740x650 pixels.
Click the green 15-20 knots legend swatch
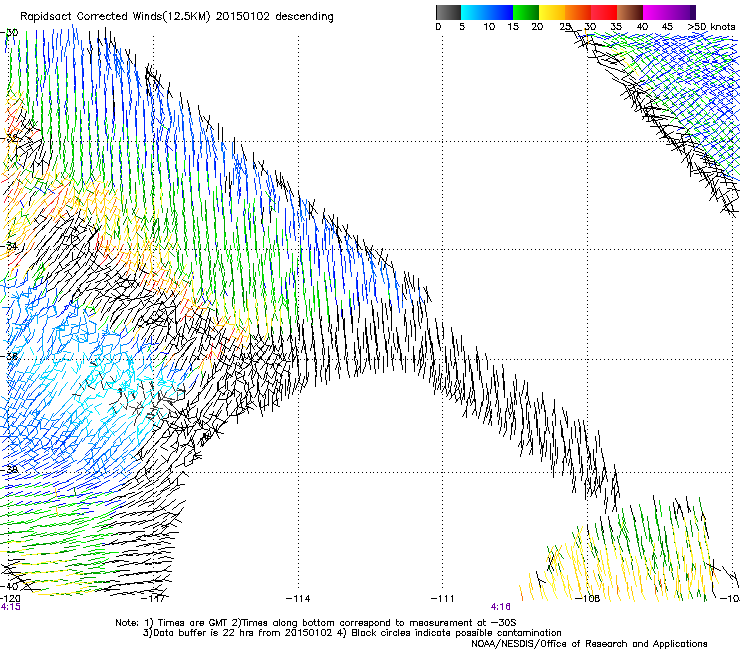coord(526,12)
